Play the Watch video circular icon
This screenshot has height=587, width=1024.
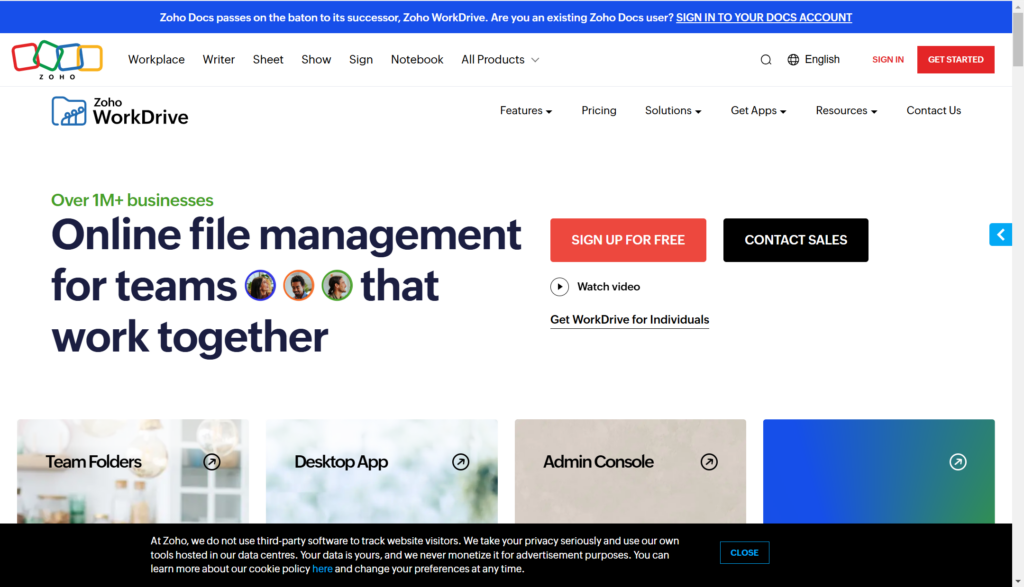(560, 287)
